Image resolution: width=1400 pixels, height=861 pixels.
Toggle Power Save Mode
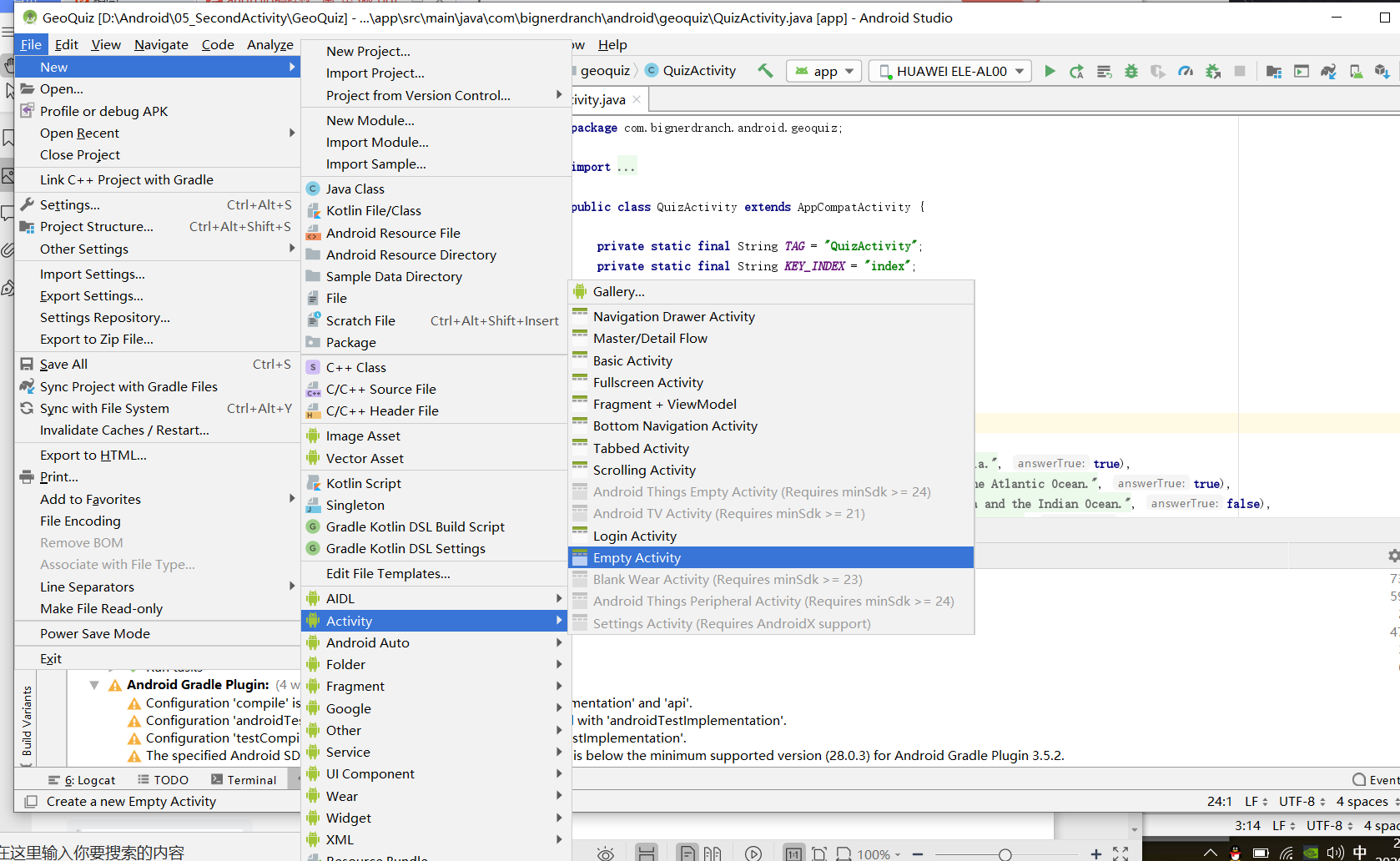point(158,633)
